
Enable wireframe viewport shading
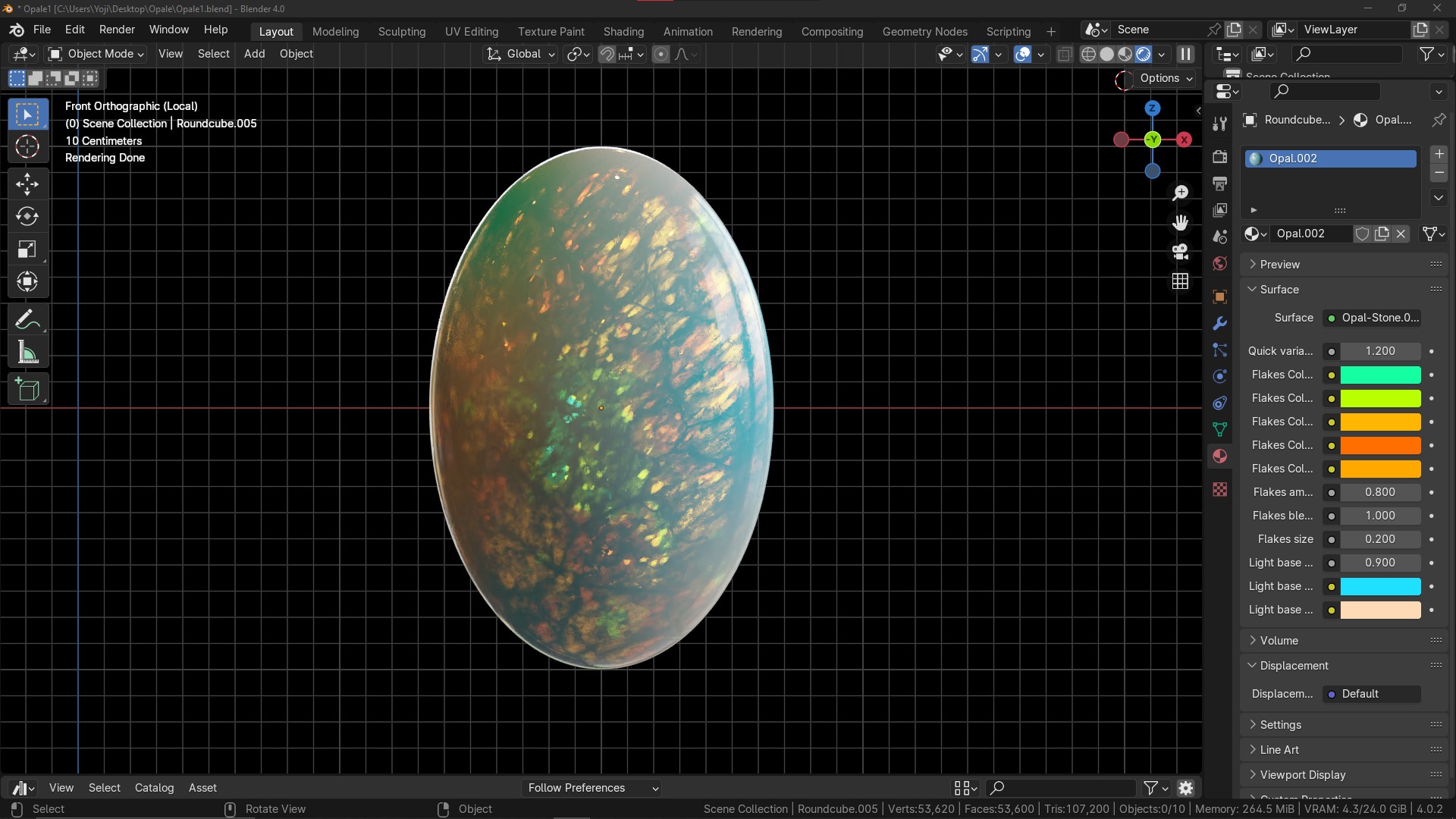1090,54
